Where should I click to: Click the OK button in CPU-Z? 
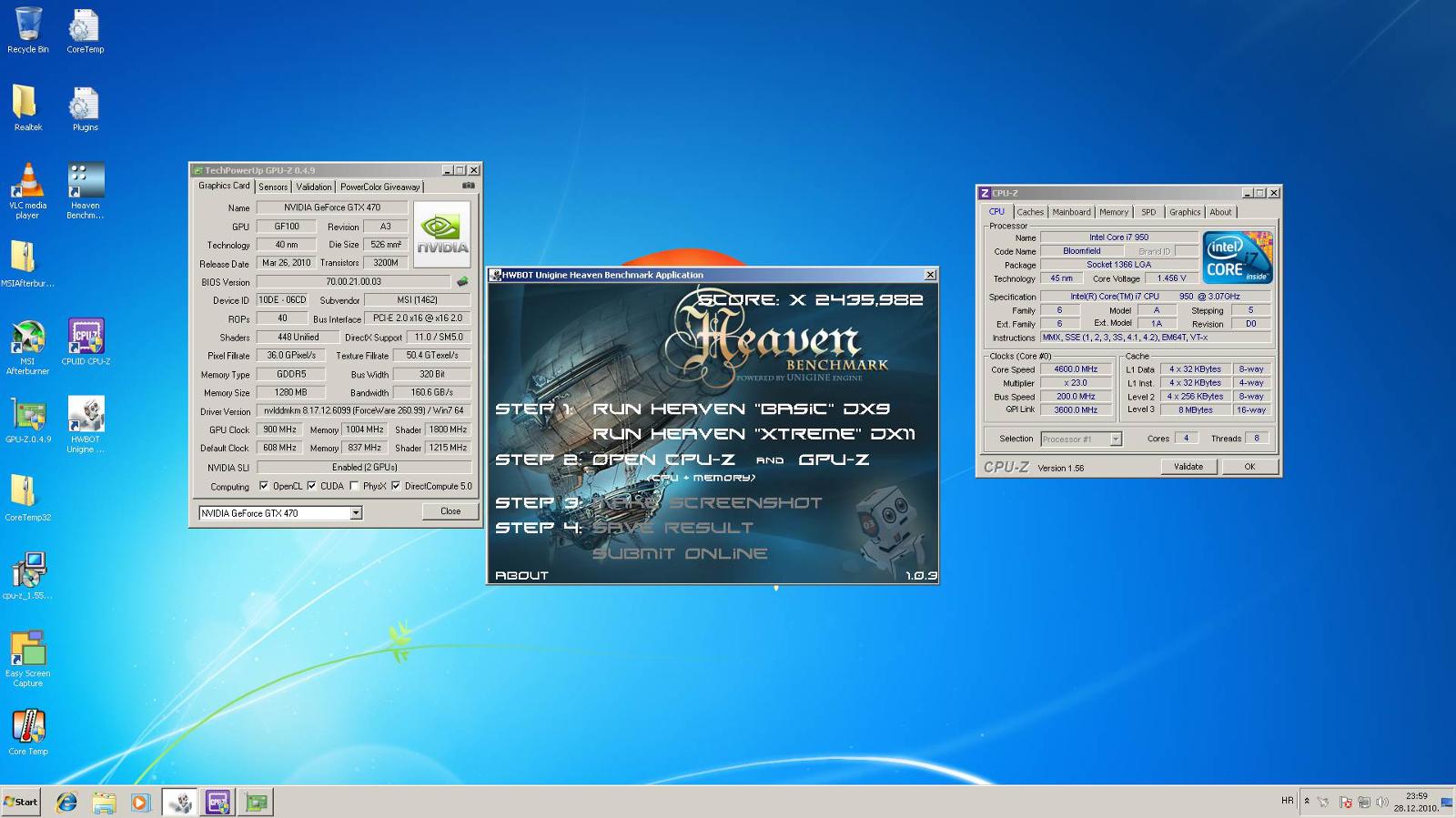tap(1249, 467)
